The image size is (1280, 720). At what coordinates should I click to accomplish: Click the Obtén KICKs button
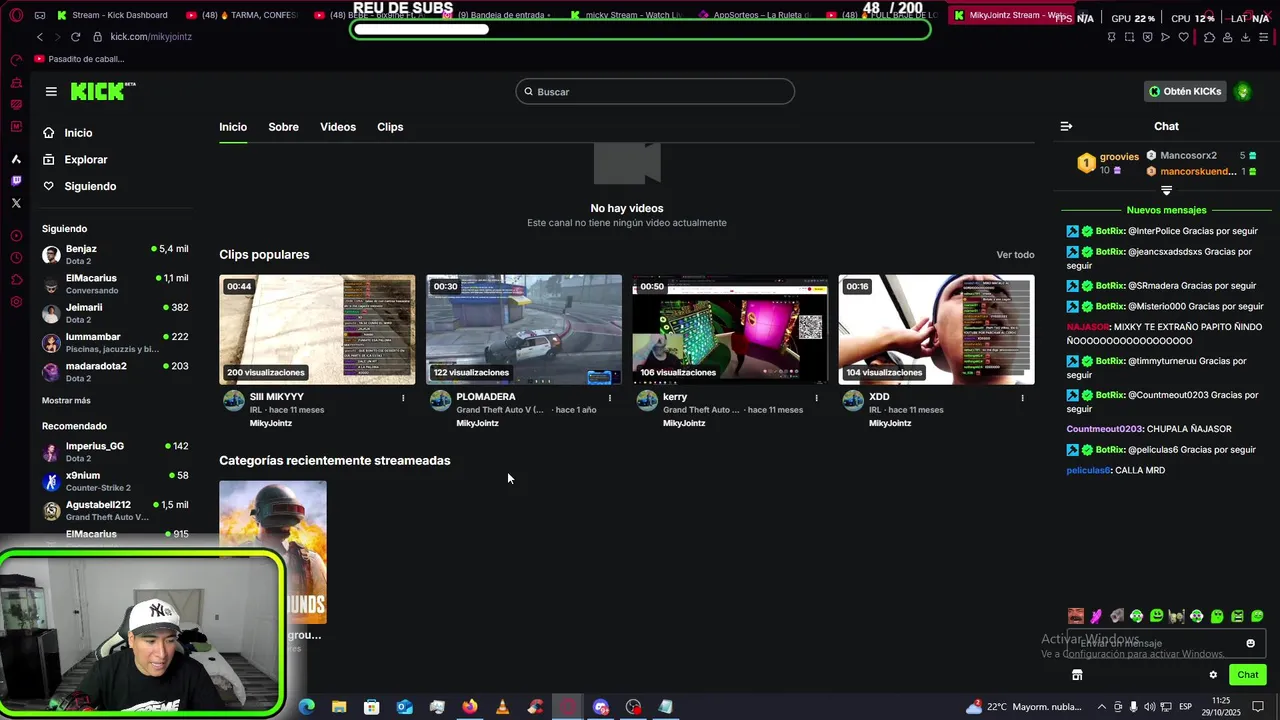click(x=1185, y=91)
